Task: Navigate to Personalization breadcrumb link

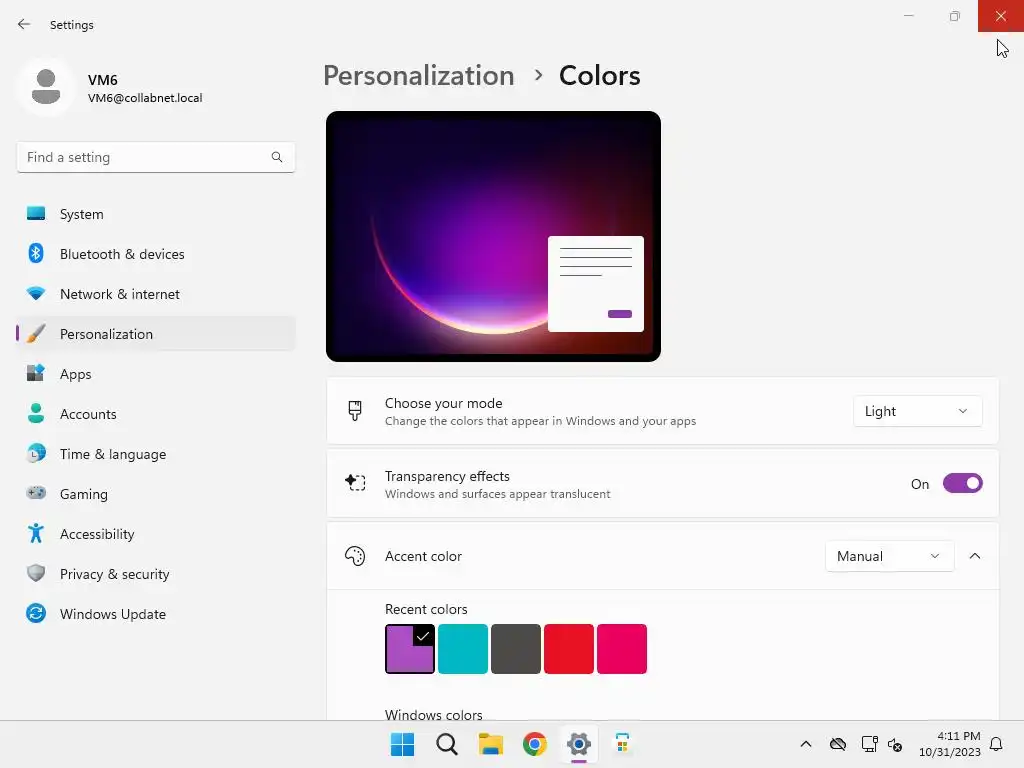Action: point(419,76)
